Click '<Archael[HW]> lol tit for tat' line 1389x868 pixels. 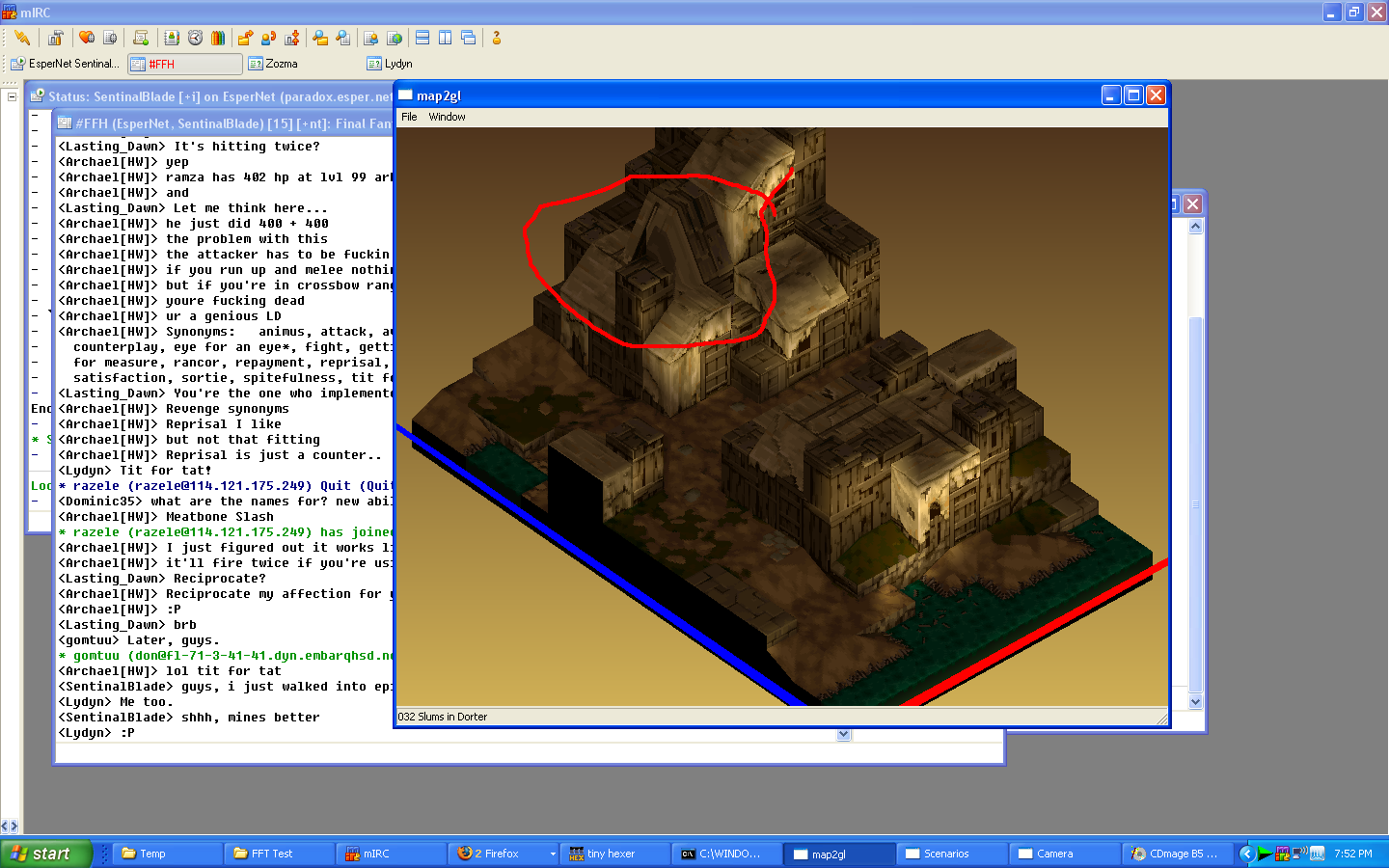tap(170, 671)
